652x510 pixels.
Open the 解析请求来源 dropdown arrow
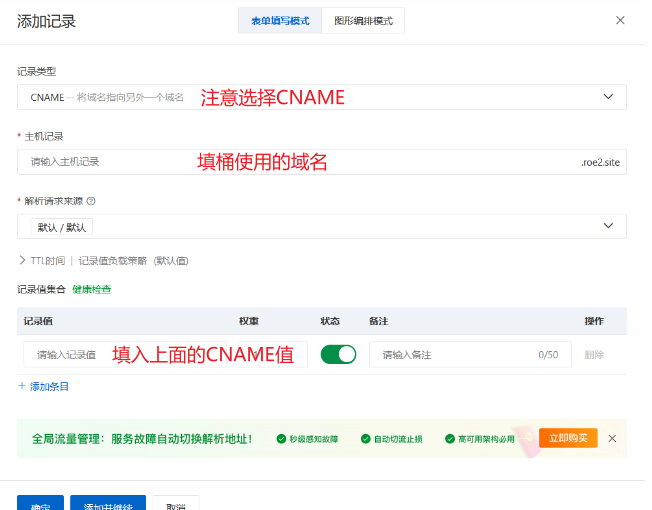pyautogui.click(x=608, y=226)
